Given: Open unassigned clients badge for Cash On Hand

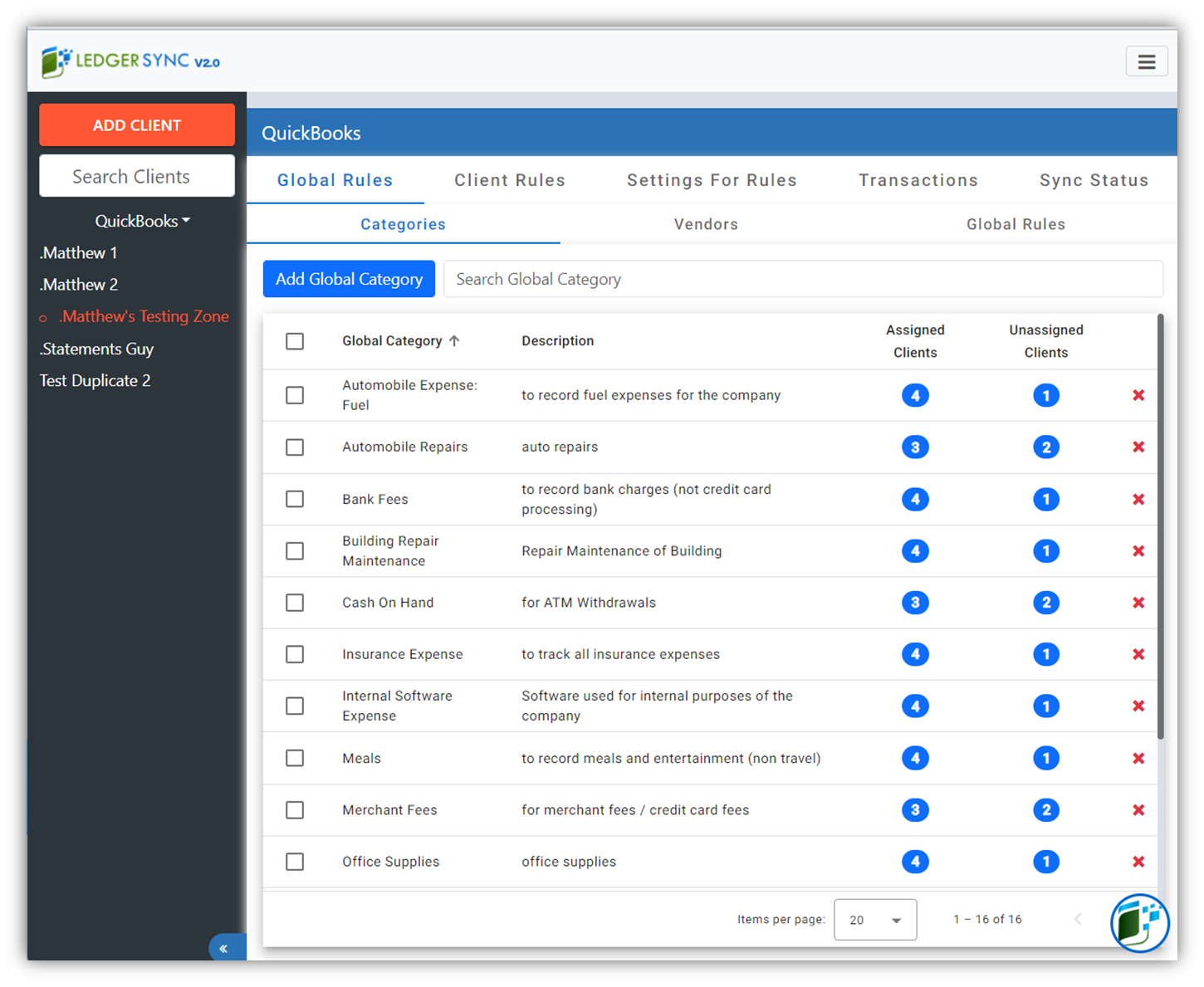Looking at the screenshot, I should [1046, 603].
